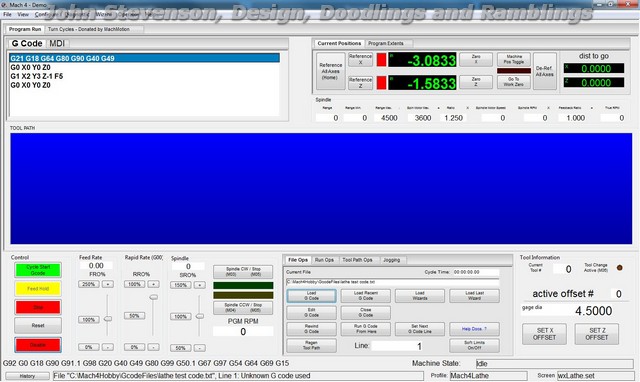Increase SRO% with plus button

point(200,285)
